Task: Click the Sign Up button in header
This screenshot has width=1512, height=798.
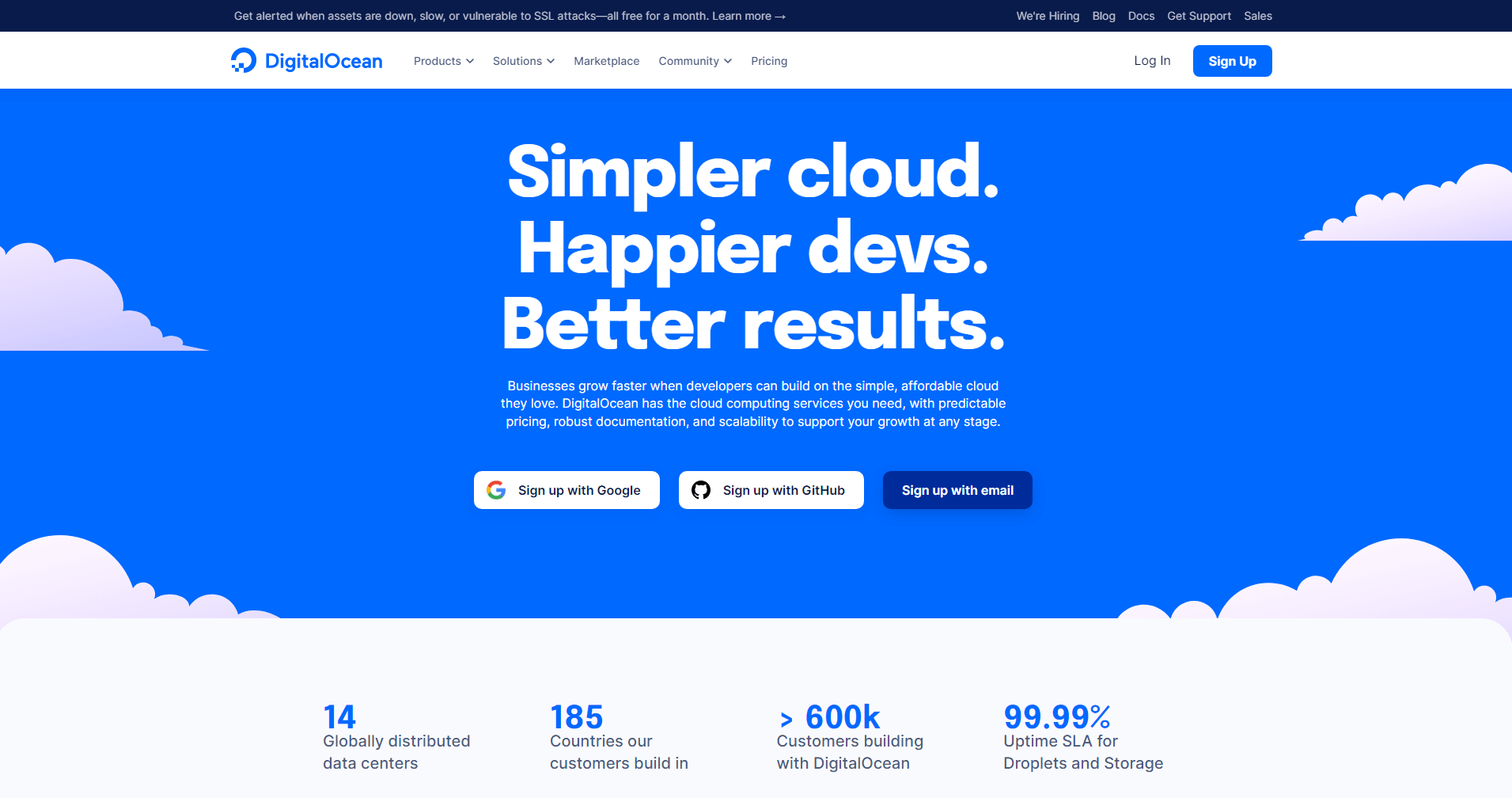Action: [1232, 61]
